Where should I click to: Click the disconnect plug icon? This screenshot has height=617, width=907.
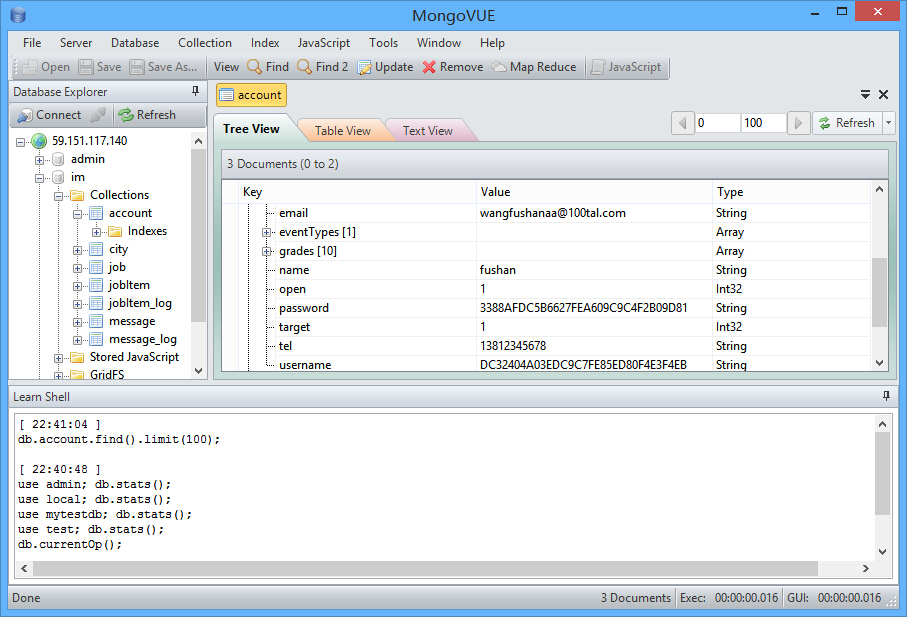[x=98, y=115]
